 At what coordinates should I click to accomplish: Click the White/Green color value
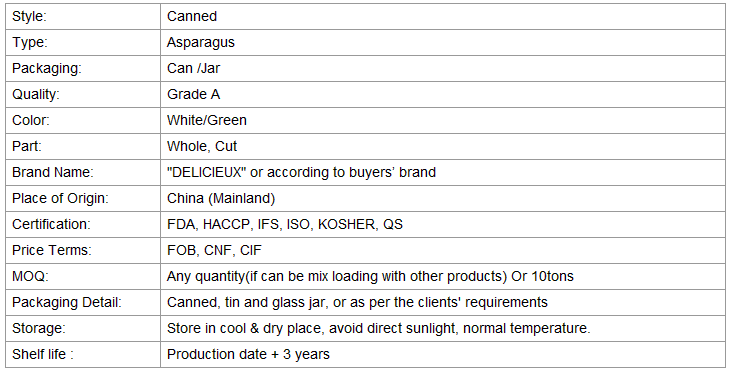pyautogui.click(x=207, y=120)
